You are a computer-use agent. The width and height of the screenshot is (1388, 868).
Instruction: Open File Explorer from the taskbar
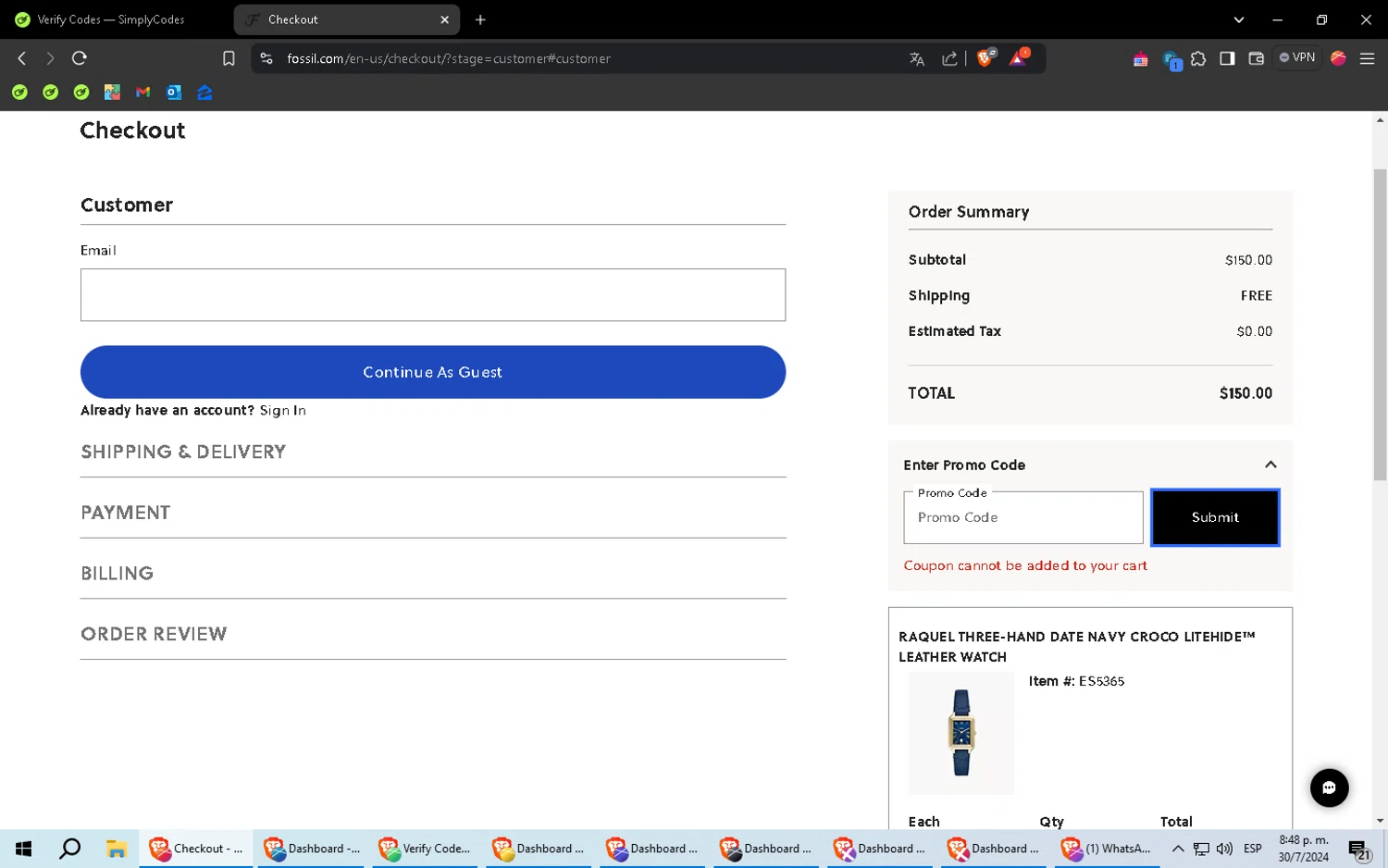click(x=116, y=849)
